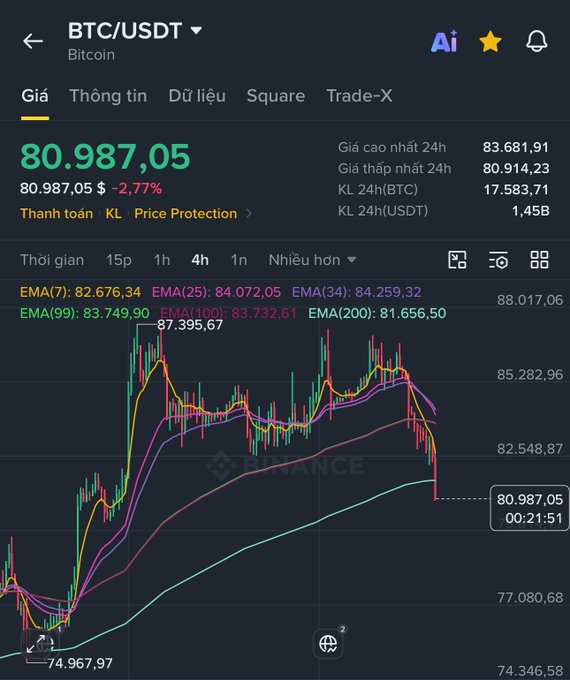Open the globe events icon below the chart
Viewport: 570px width, 680px height.
coord(328,644)
